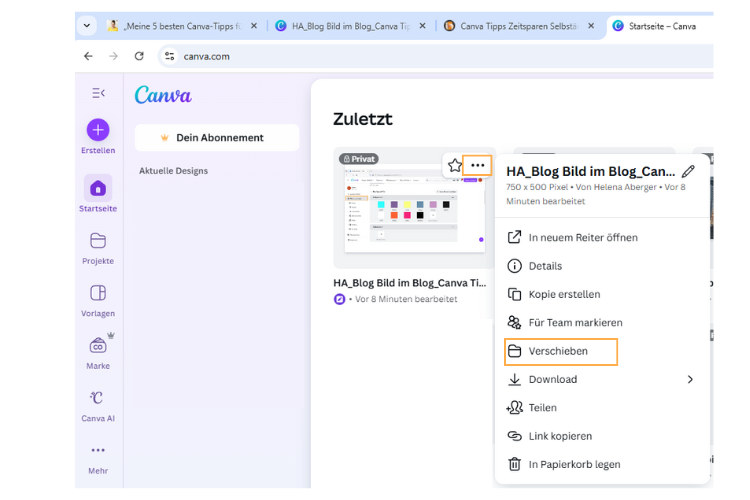Switch to the Canva Tipps Zeitsparen tab
This screenshot has width=750, height=500.
[512, 26]
